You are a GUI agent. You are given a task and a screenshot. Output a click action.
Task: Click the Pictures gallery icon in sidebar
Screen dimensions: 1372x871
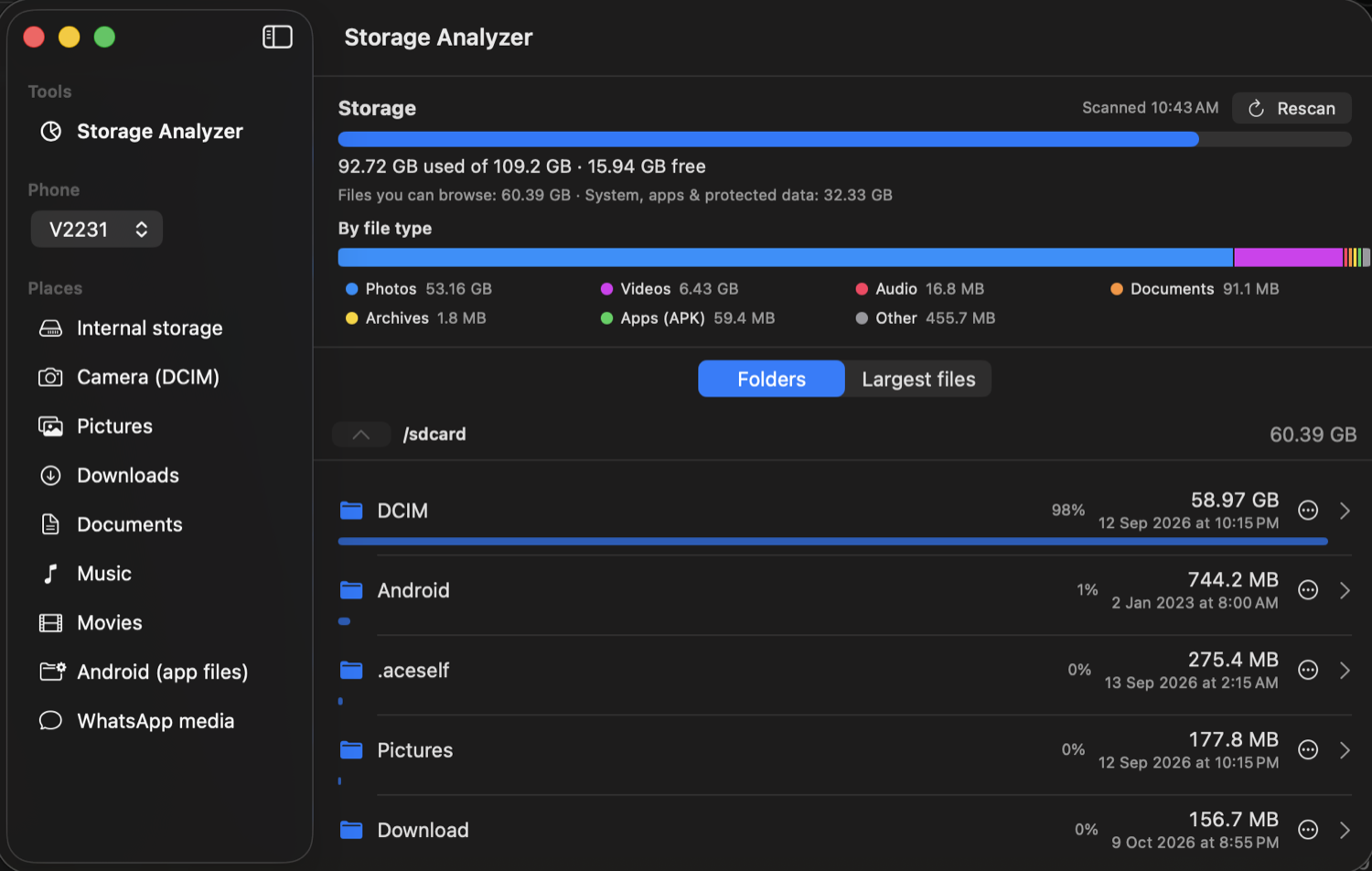(50, 426)
